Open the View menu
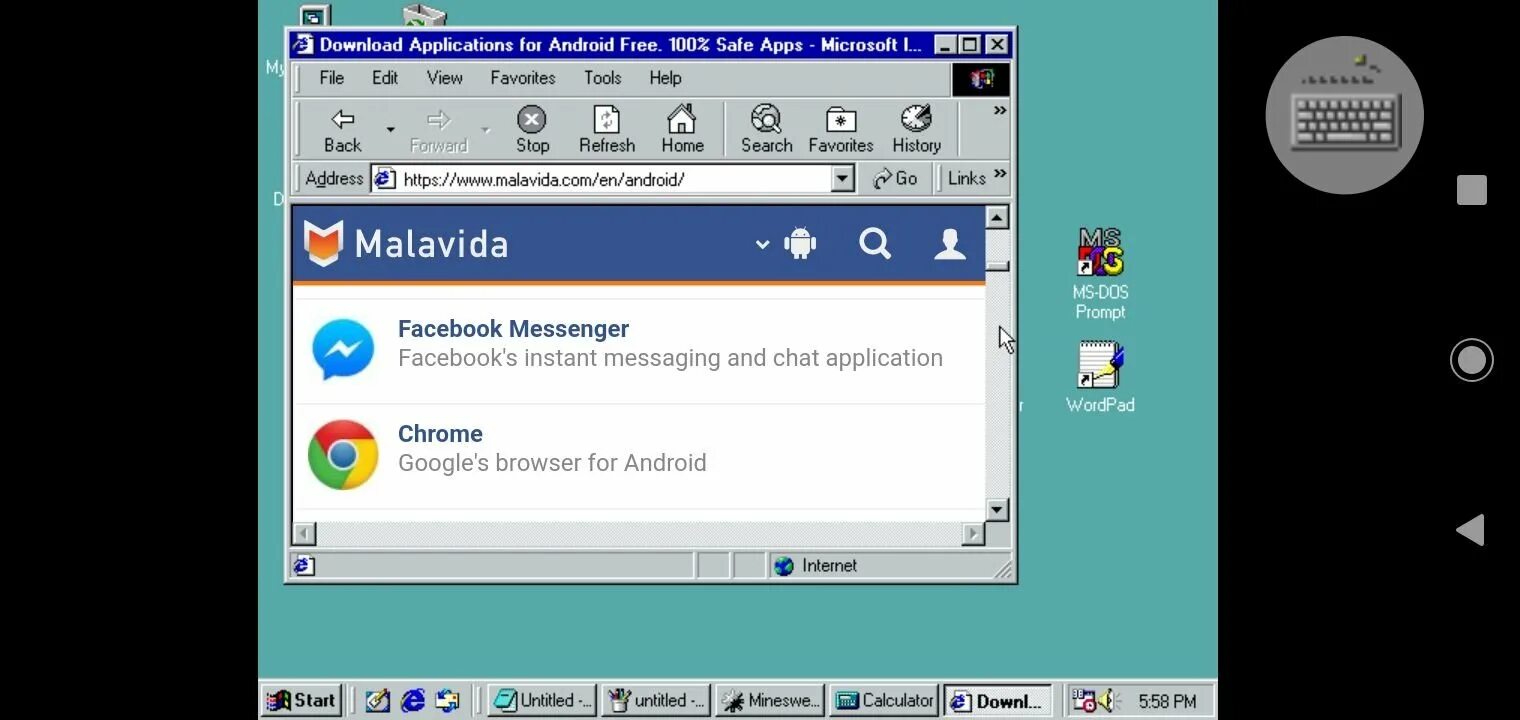This screenshot has height=720, width=1520. tap(445, 78)
